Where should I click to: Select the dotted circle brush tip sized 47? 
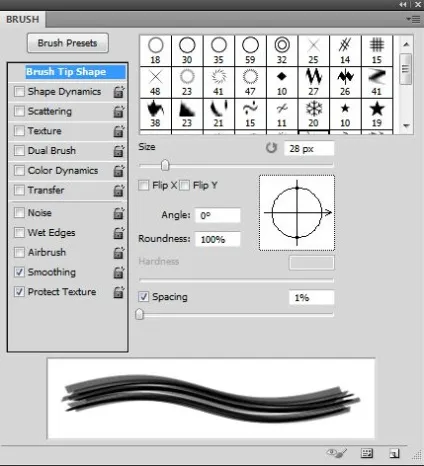[250, 82]
